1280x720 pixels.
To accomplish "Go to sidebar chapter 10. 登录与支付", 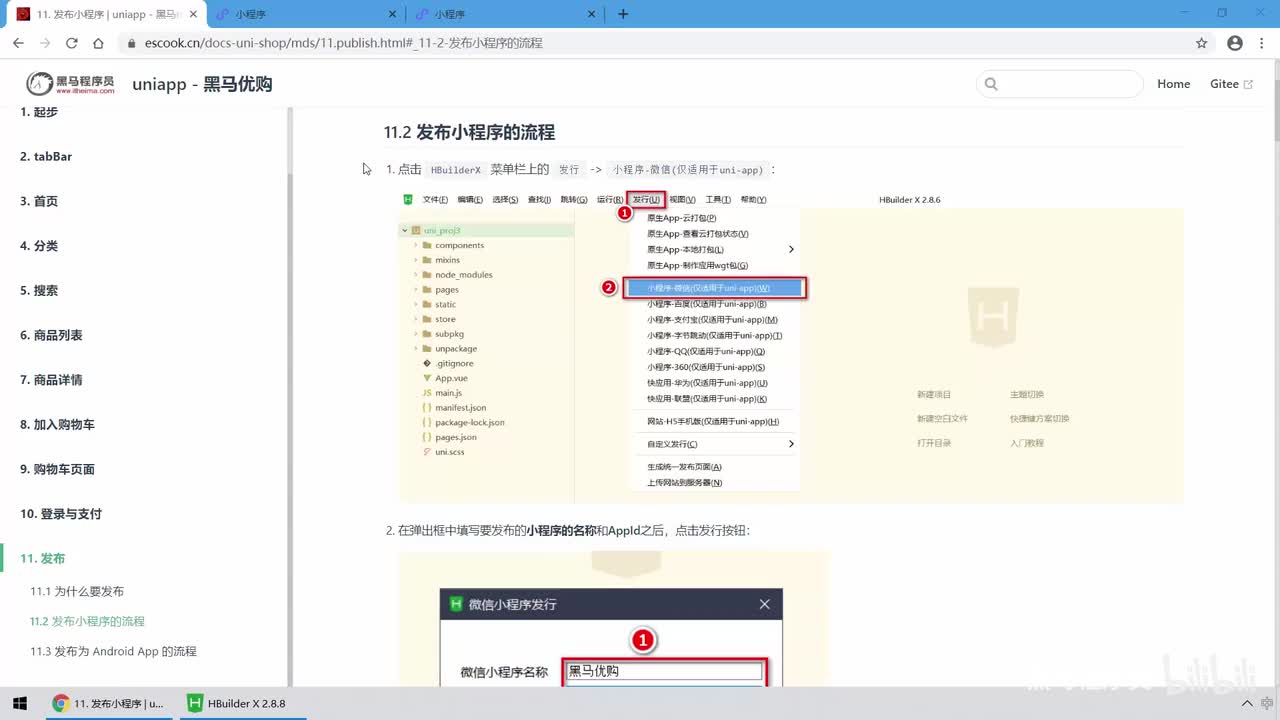I will point(61,513).
